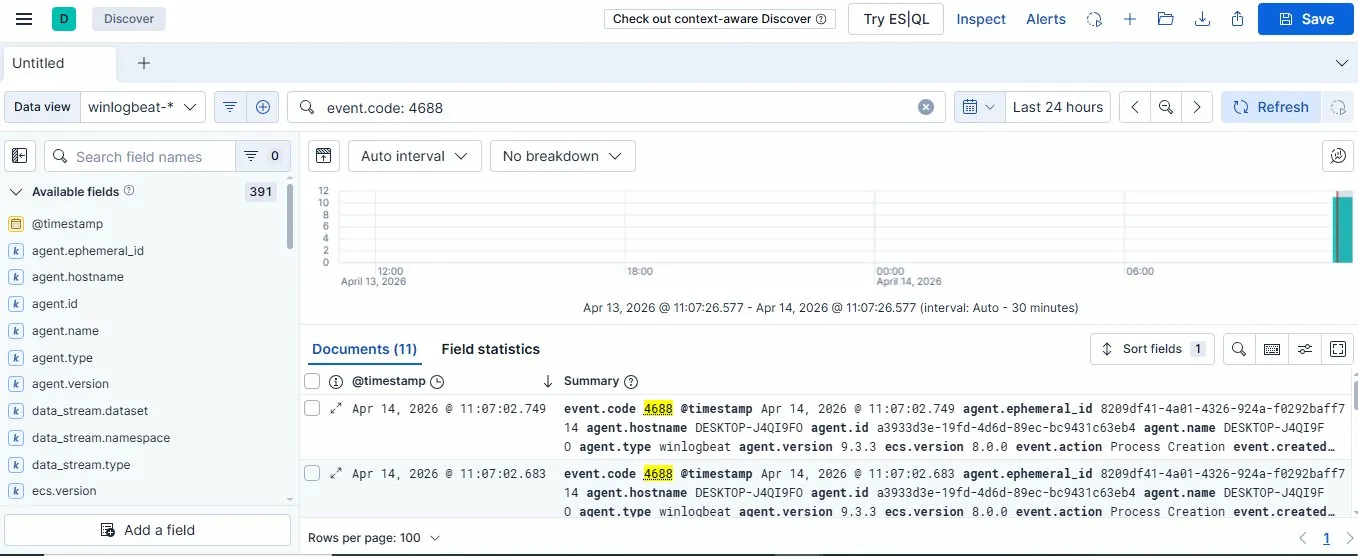Select the ecs.version field
The height and width of the screenshot is (556, 1358).
coord(64,491)
